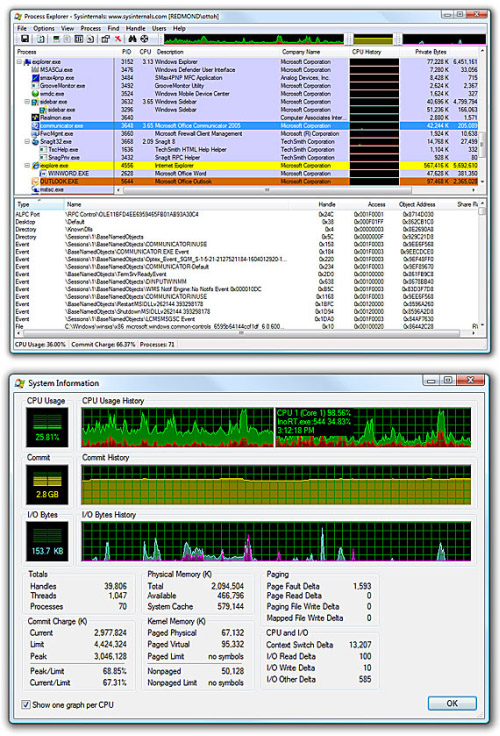500x736 pixels.
Task: Click OK in System Information window
Action: pyautogui.click(x=452, y=703)
